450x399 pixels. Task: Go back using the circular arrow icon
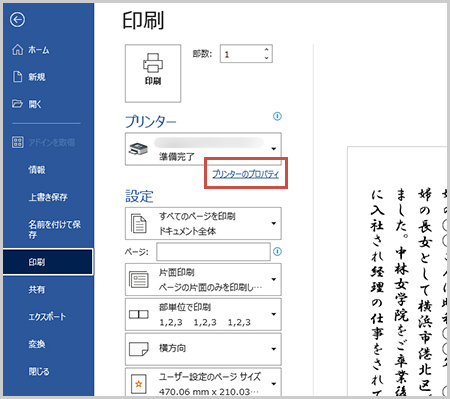click(x=17, y=20)
